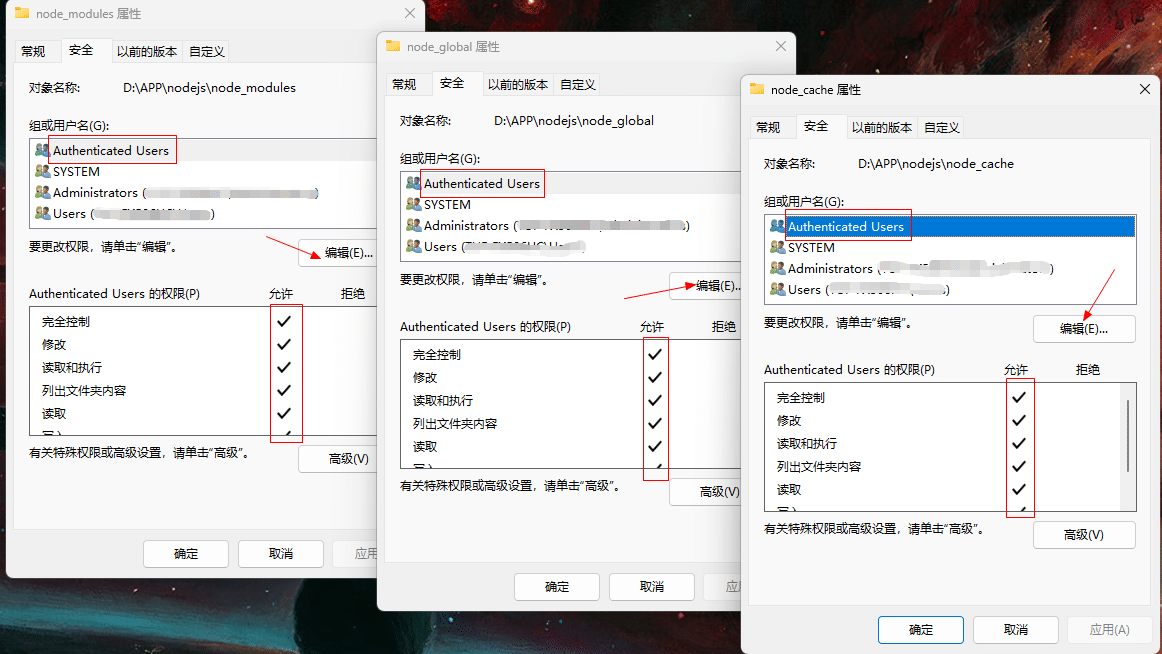Click the Administrators group icon in node_global list
The width and height of the screenshot is (1162, 654).
[x=413, y=226]
